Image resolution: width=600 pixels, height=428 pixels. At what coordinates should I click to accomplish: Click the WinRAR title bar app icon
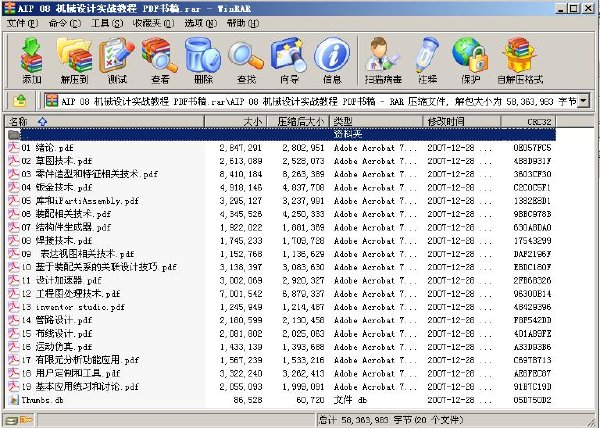point(10,8)
